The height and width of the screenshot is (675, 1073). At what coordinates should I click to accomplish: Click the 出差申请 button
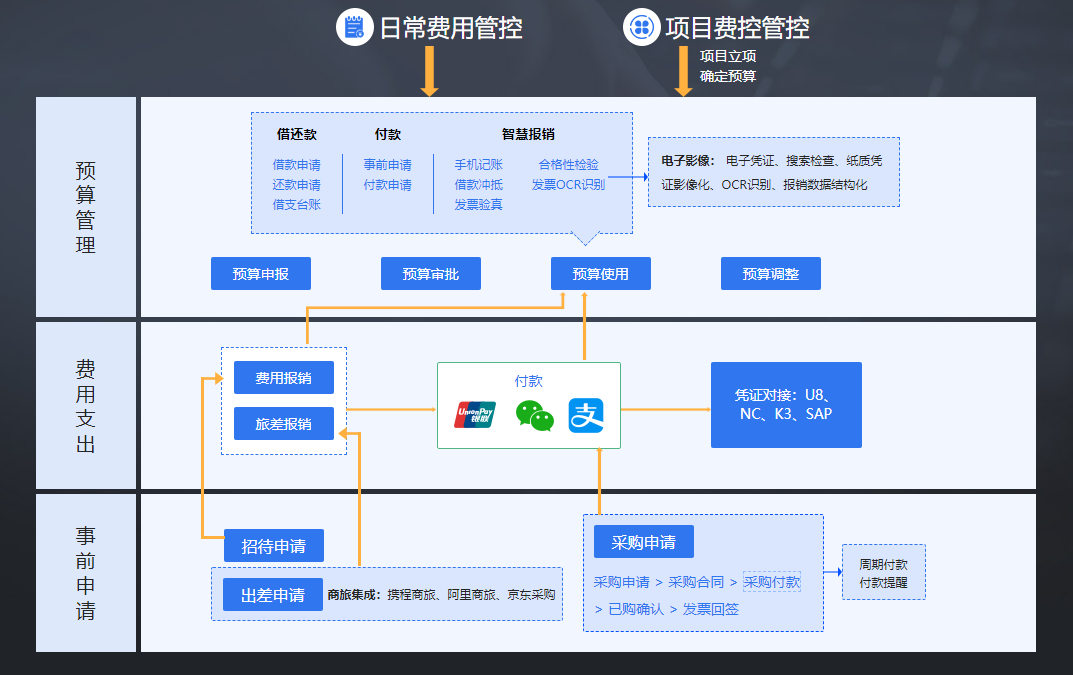tap(272, 595)
